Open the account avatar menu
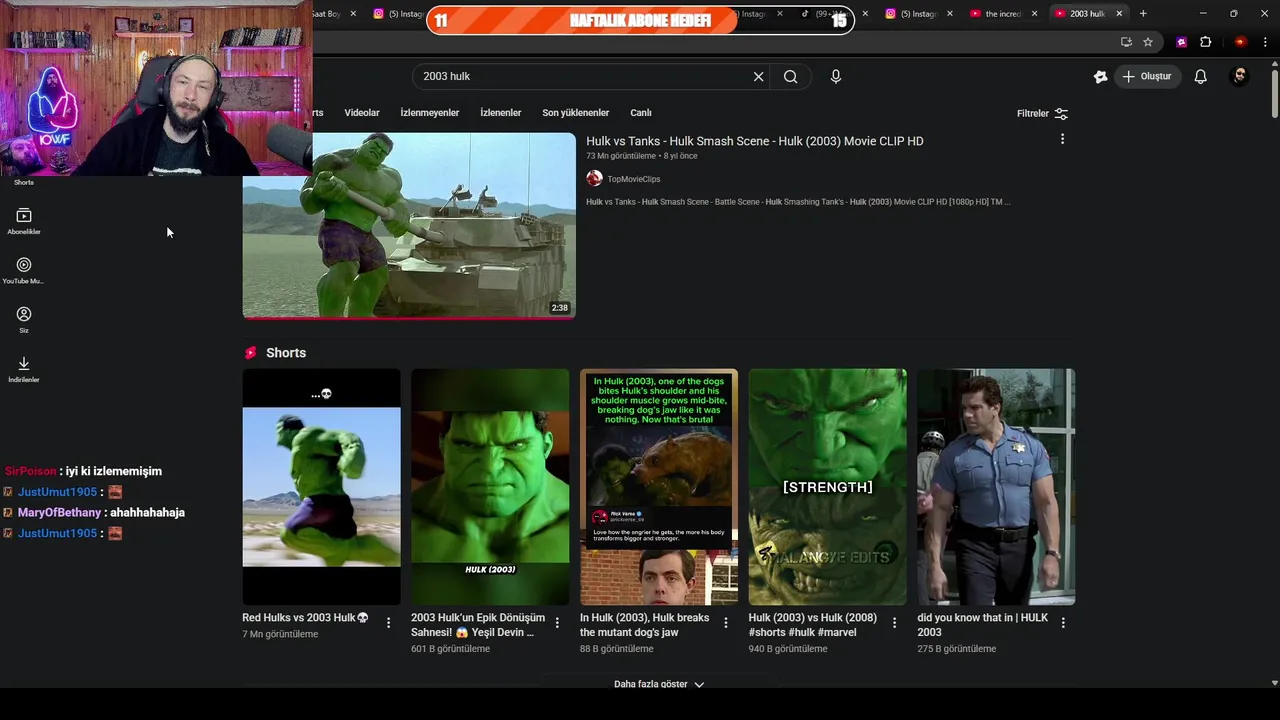This screenshot has height=720, width=1280. (x=1239, y=76)
